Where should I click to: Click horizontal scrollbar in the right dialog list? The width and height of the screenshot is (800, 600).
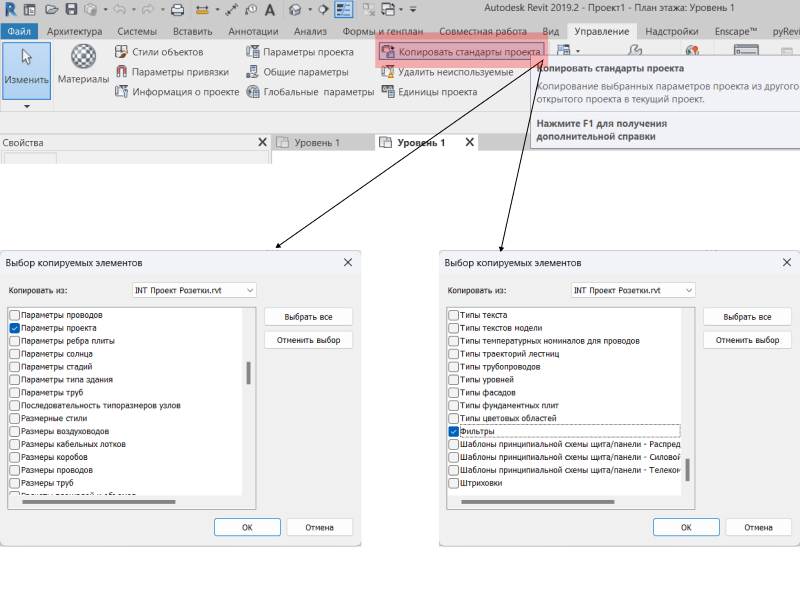pos(538,502)
